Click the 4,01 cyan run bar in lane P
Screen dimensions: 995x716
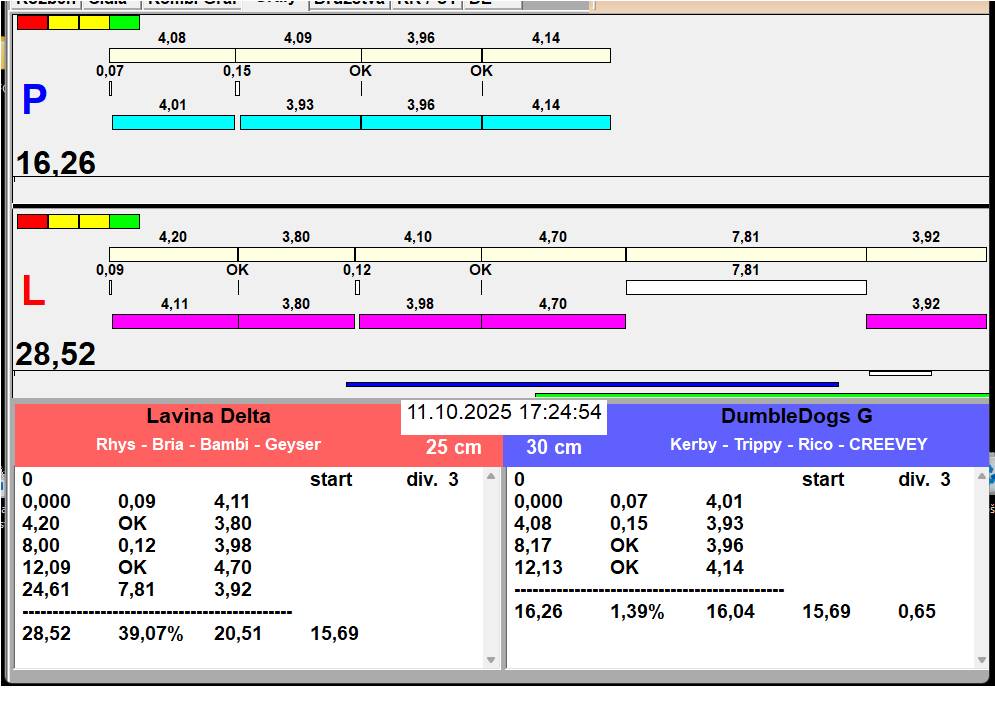(173, 122)
